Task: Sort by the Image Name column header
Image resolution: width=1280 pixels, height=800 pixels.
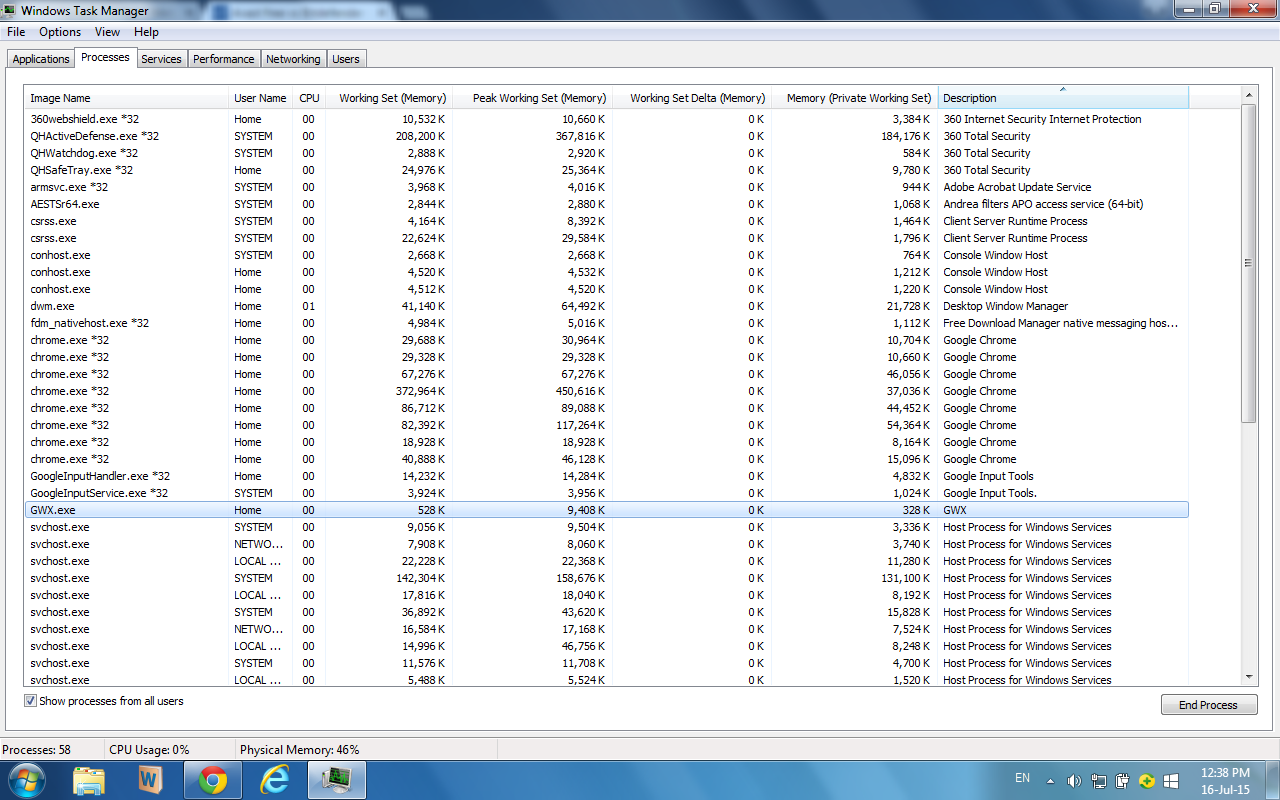Action: tap(127, 98)
